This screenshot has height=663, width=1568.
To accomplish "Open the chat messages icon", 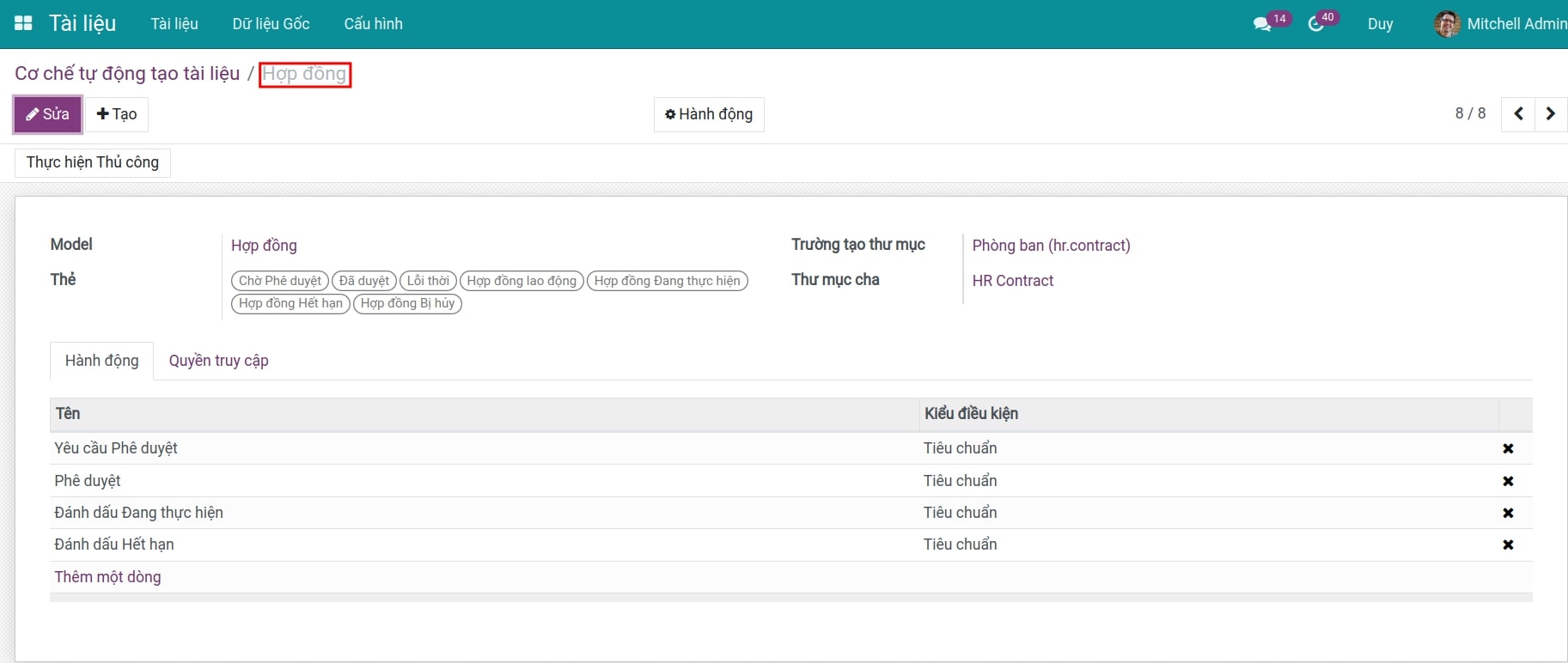I will point(1261,24).
